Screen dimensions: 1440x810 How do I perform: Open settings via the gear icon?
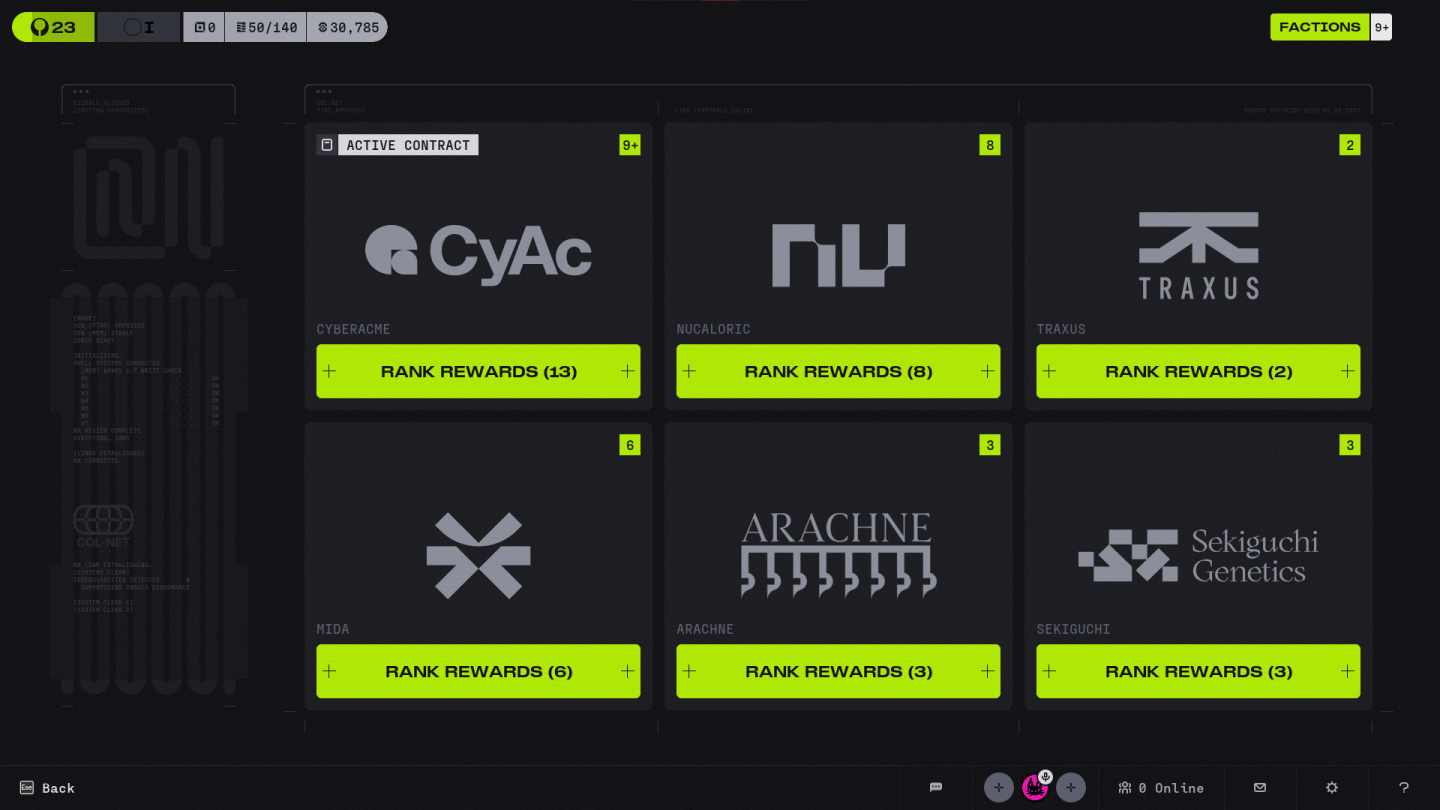click(x=1332, y=788)
